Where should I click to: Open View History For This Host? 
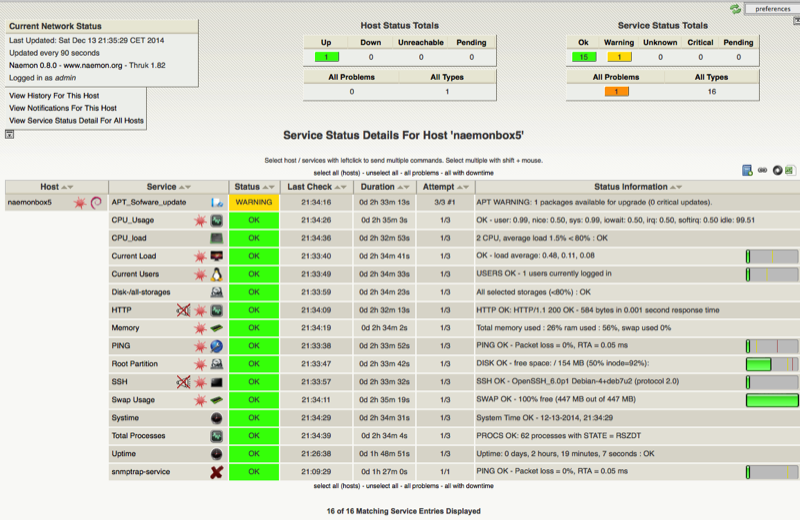click(x=55, y=95)
